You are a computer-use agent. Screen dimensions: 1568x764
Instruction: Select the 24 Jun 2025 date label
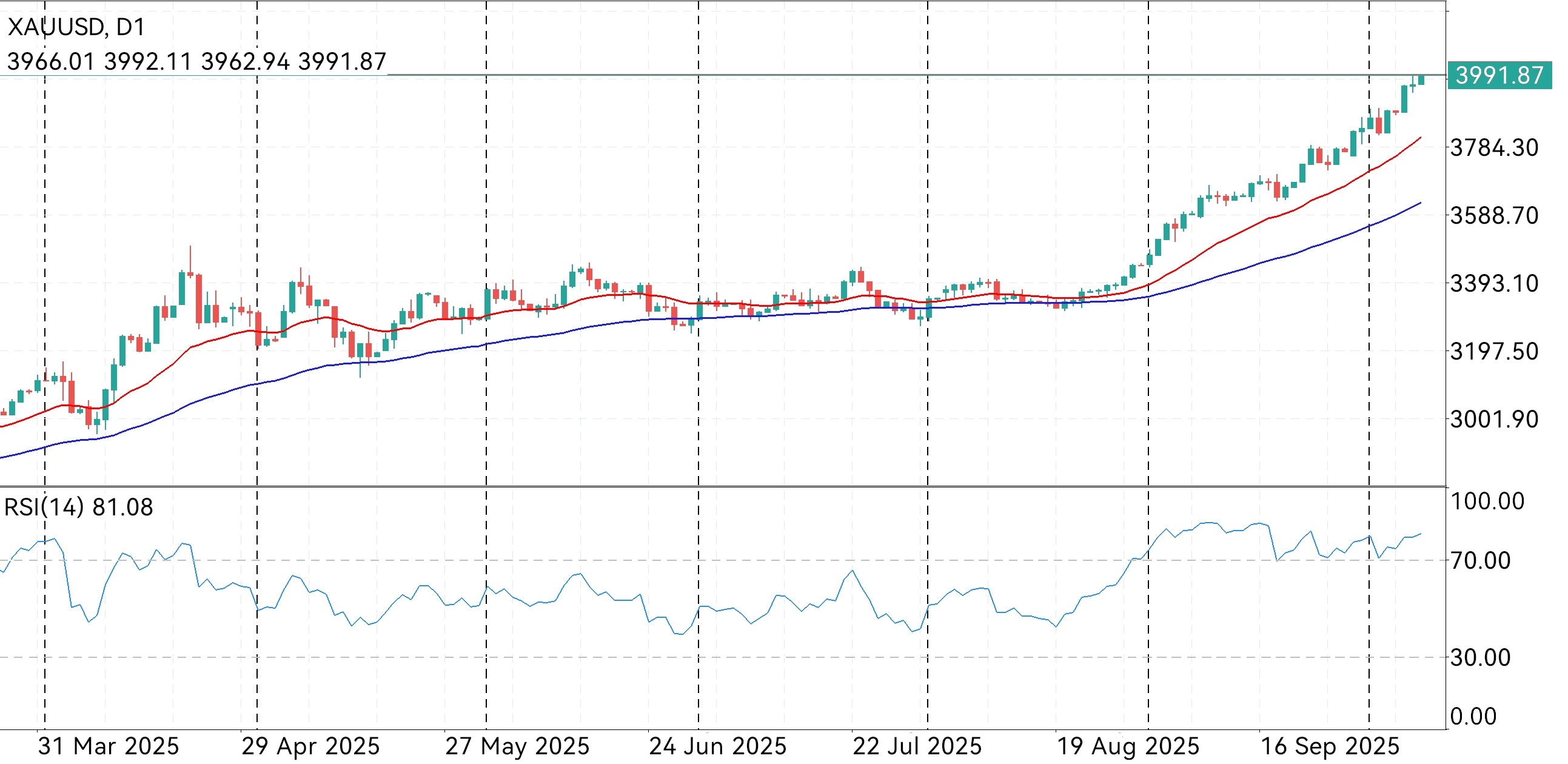coord(718,746)
